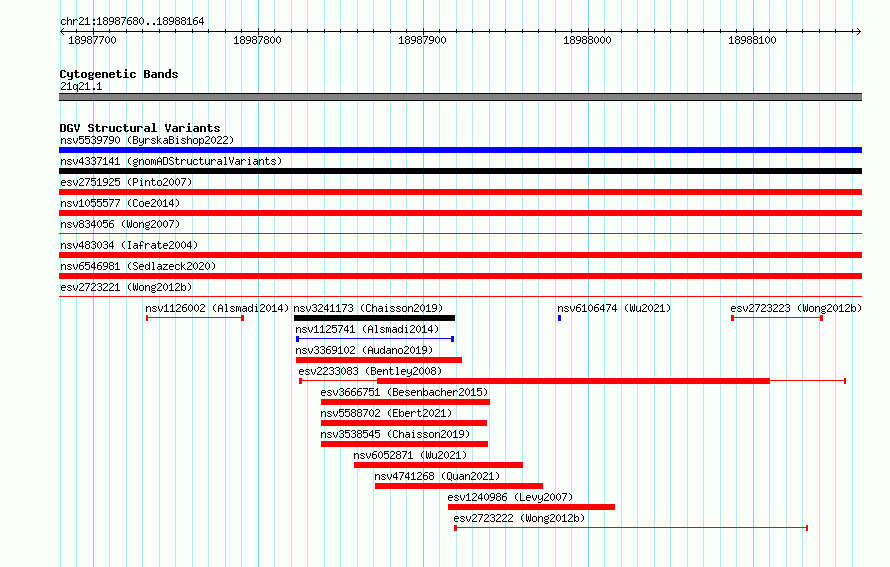
Task: Click ruler position 18987700
Action: (x=92, y=40)
